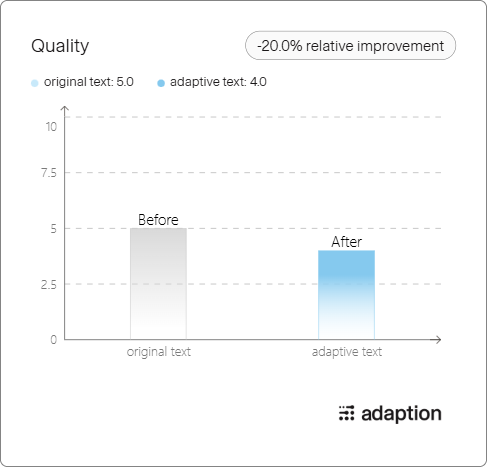Click the 10 tick on the y-axis

tap(51, 127)
